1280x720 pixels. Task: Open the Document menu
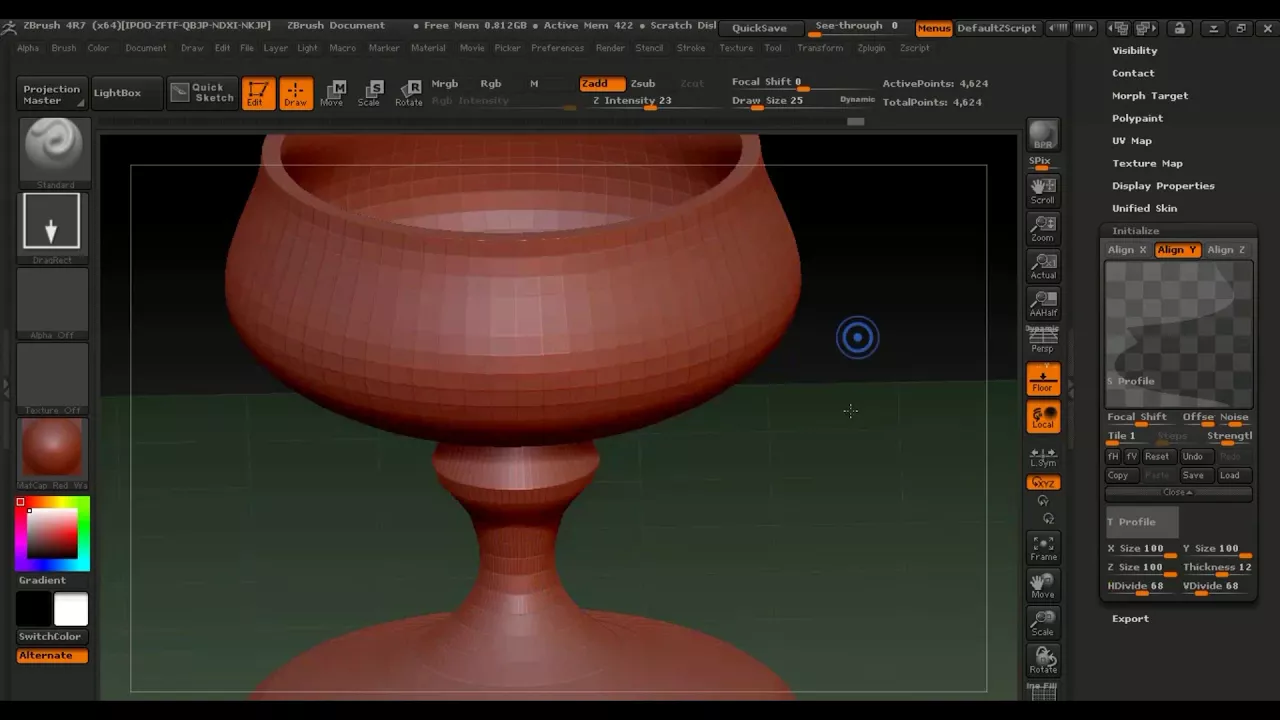146,48
